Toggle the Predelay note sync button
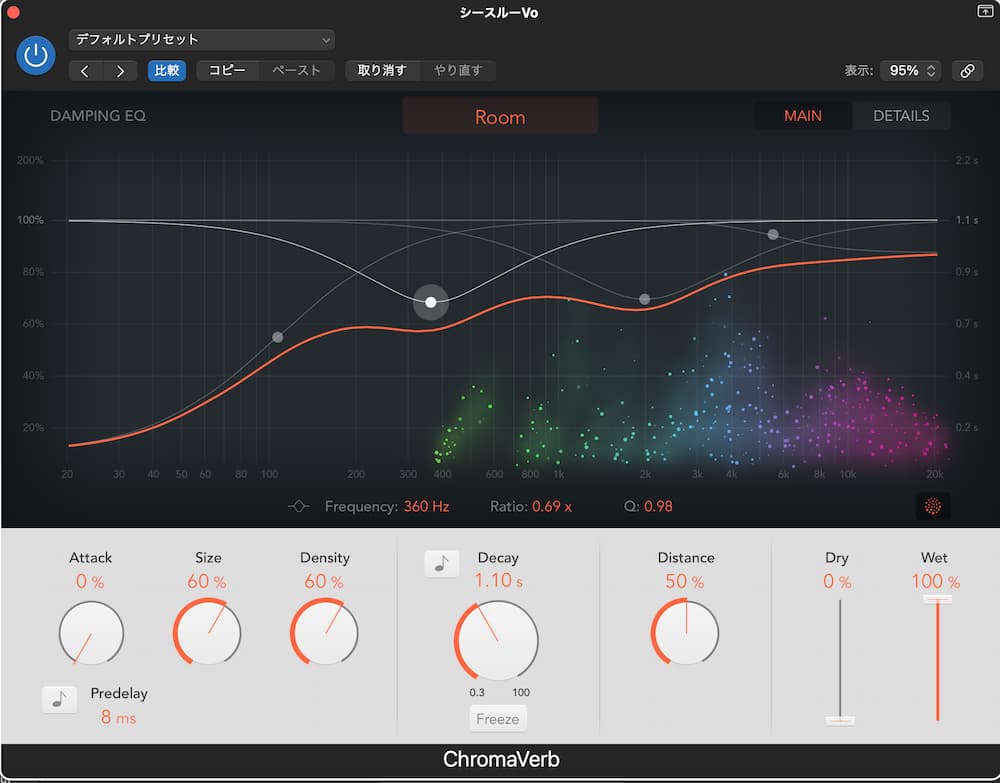This screenshot has height=783, width=1000. [x=60, y=699]
